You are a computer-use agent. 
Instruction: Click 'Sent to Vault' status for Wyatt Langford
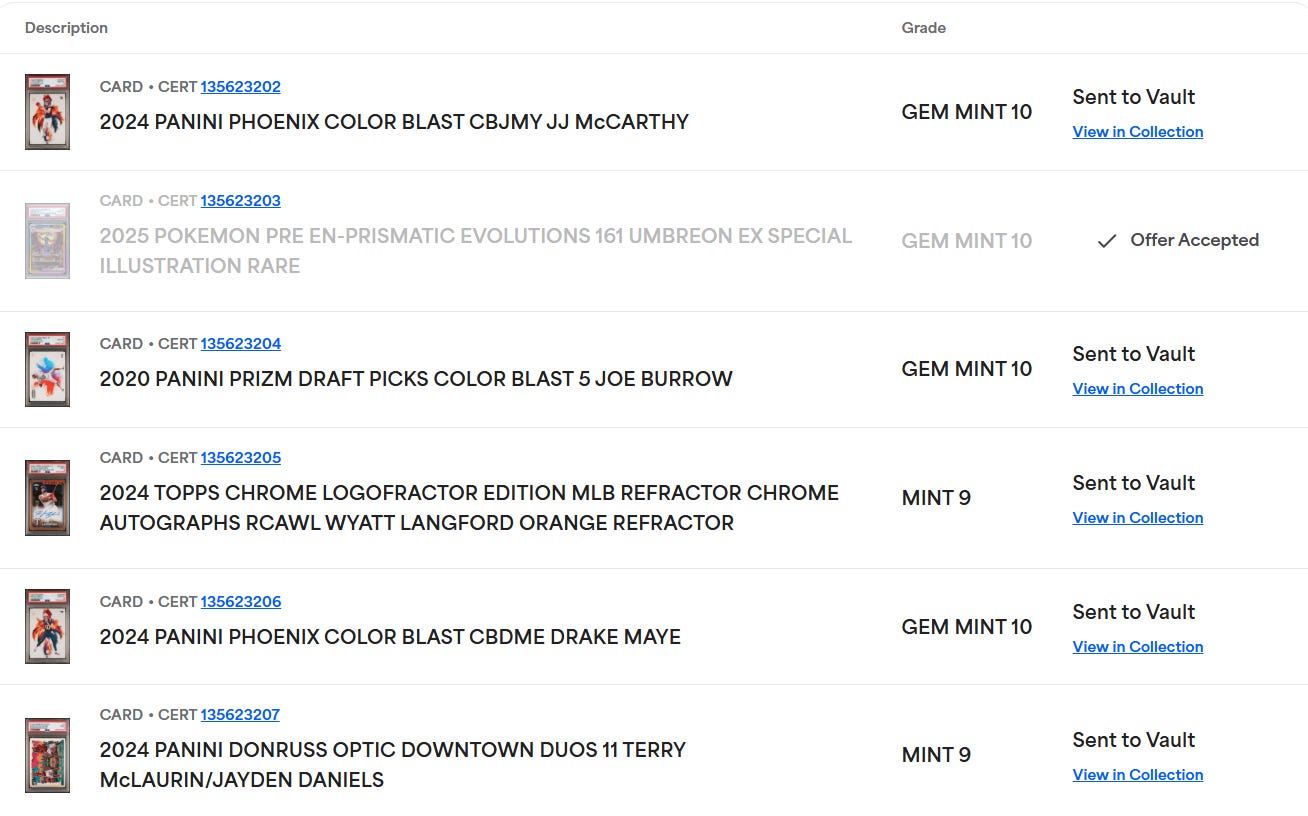click(1134, 483)
